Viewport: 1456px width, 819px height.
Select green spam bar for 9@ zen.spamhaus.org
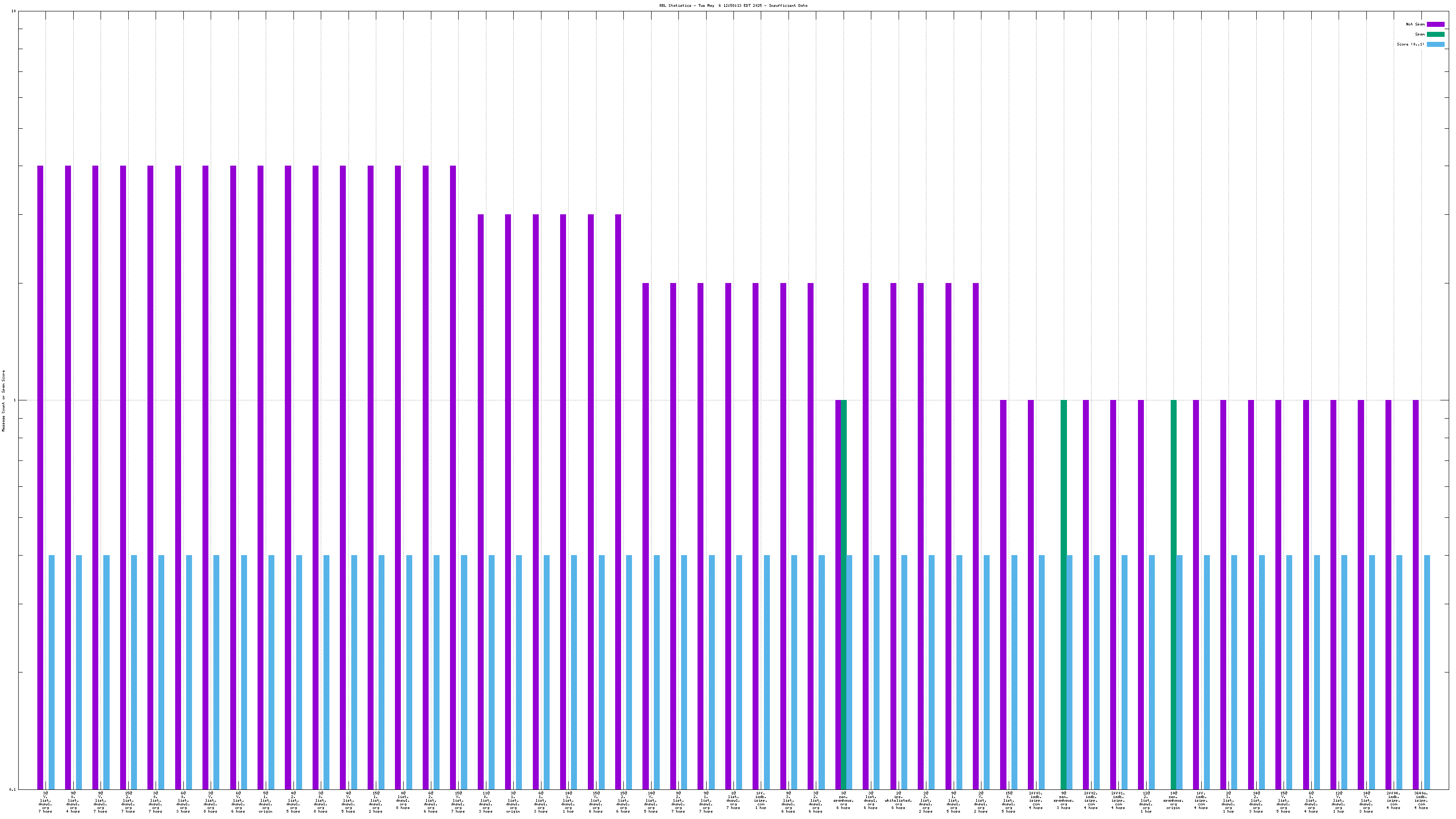[1064, 593]
